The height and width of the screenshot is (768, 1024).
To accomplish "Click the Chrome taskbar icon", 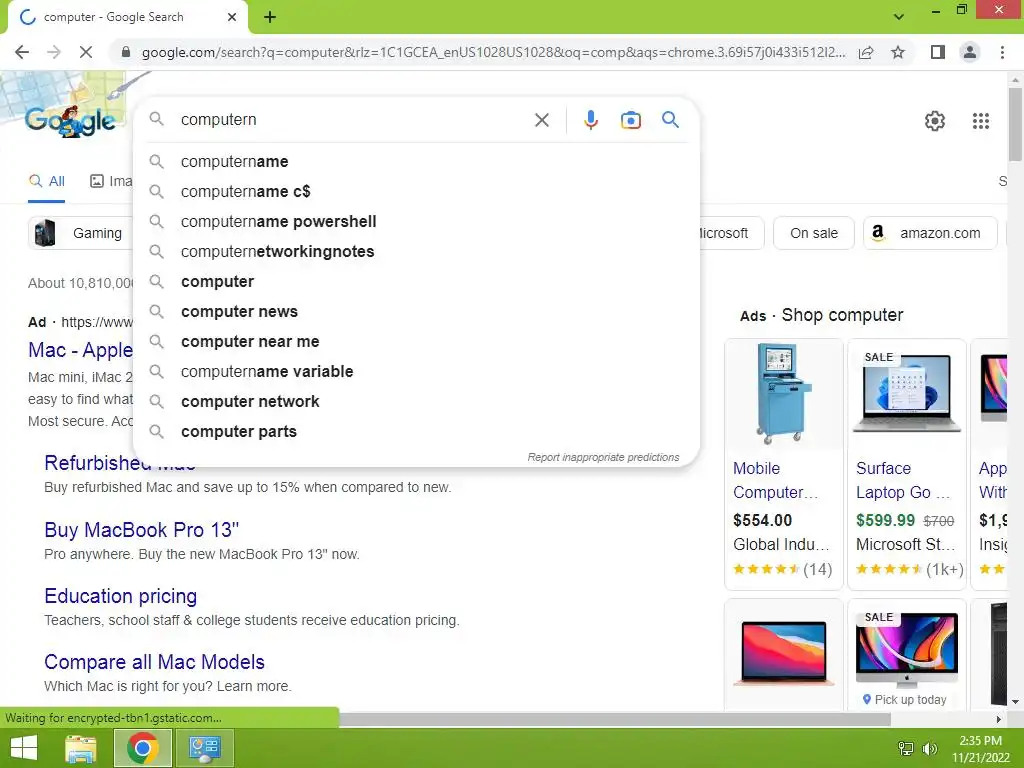I will coord(143,748).
